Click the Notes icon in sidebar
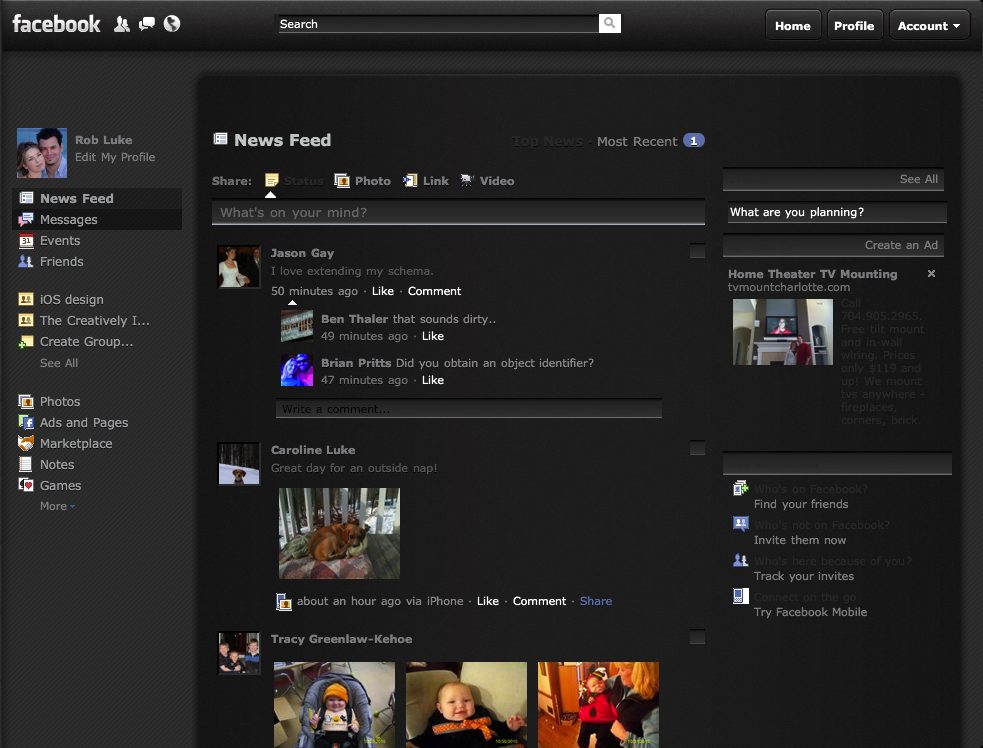The height and width of the screenshot is (748, 983). pyautogui.click(x=26, y=465)
